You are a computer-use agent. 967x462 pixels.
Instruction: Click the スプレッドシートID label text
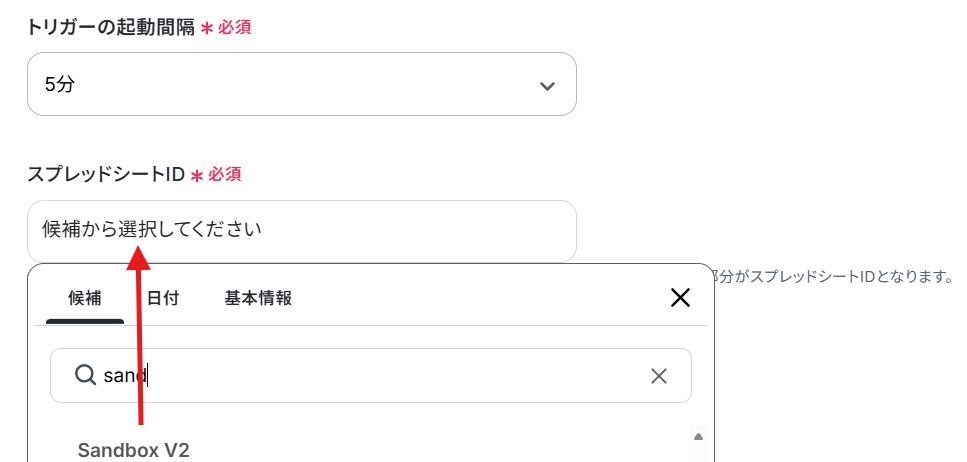coord(106,175)
